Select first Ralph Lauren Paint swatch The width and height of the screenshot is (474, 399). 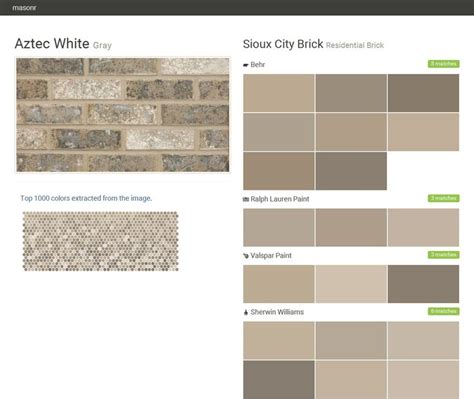click(279, 227)
